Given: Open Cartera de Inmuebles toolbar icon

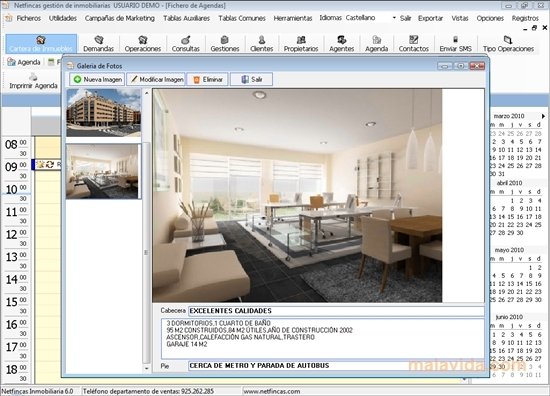Looking at the screenshot, I should point(41,43).
